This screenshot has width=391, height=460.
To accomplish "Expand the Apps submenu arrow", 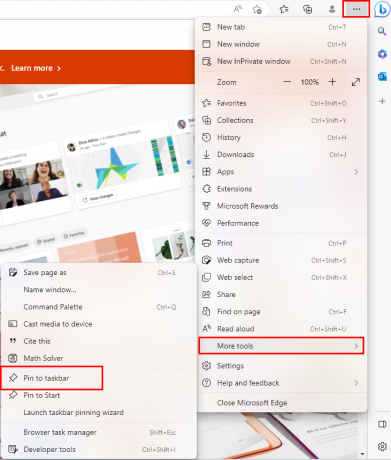I will coord(356,172).
